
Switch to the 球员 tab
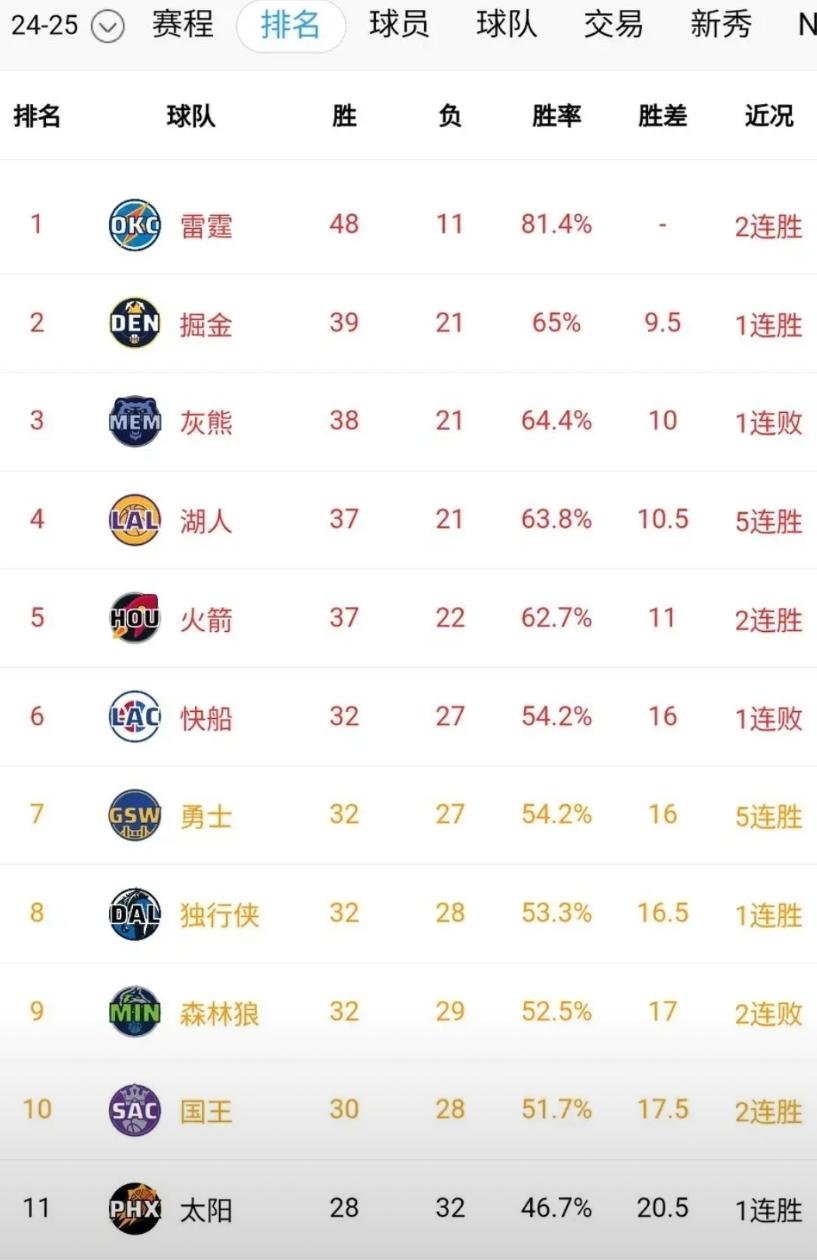399,25
